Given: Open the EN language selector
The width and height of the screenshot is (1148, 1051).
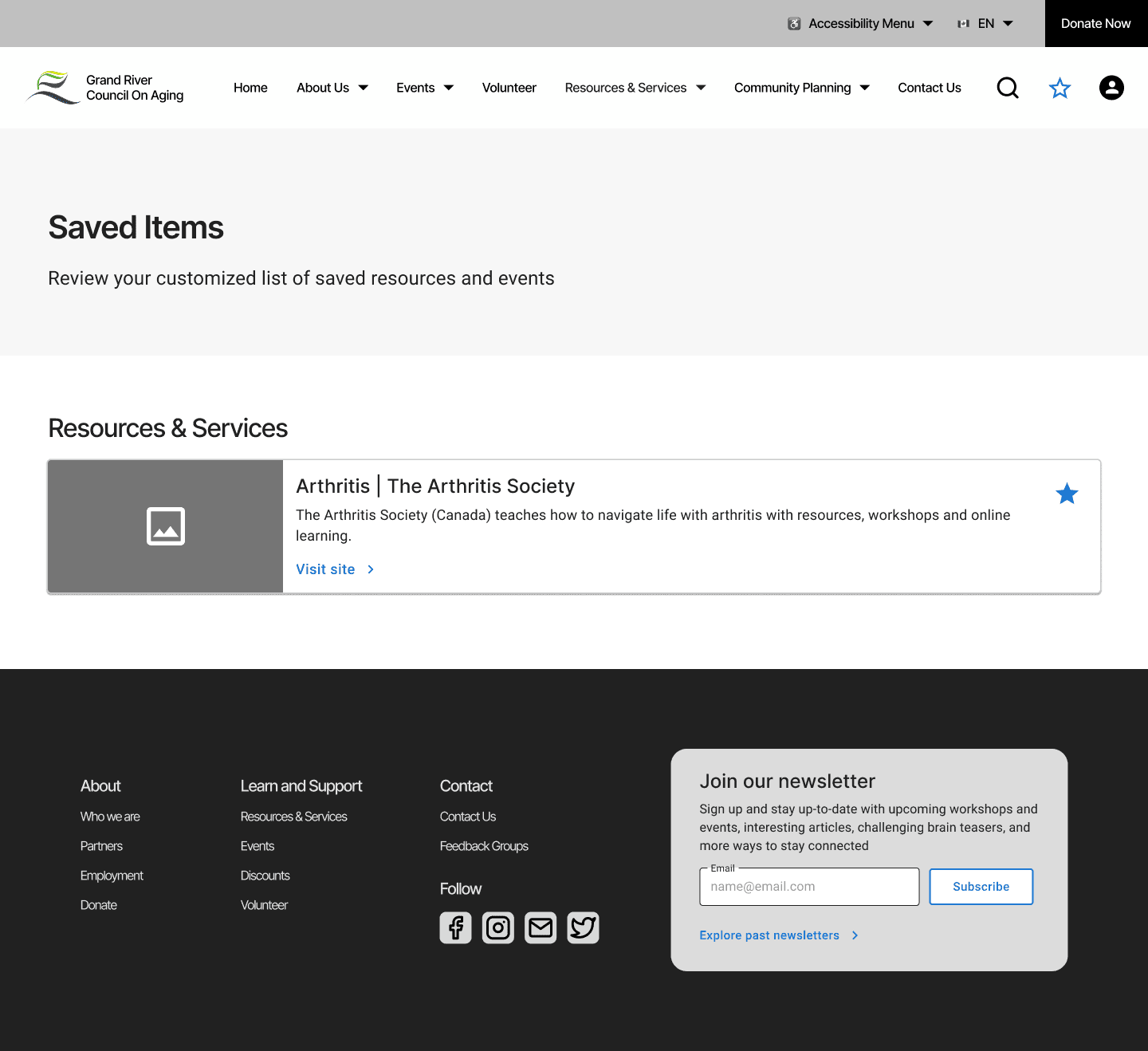Looking at the screenshot, I should pyautogui.click(x=985, y=24).
